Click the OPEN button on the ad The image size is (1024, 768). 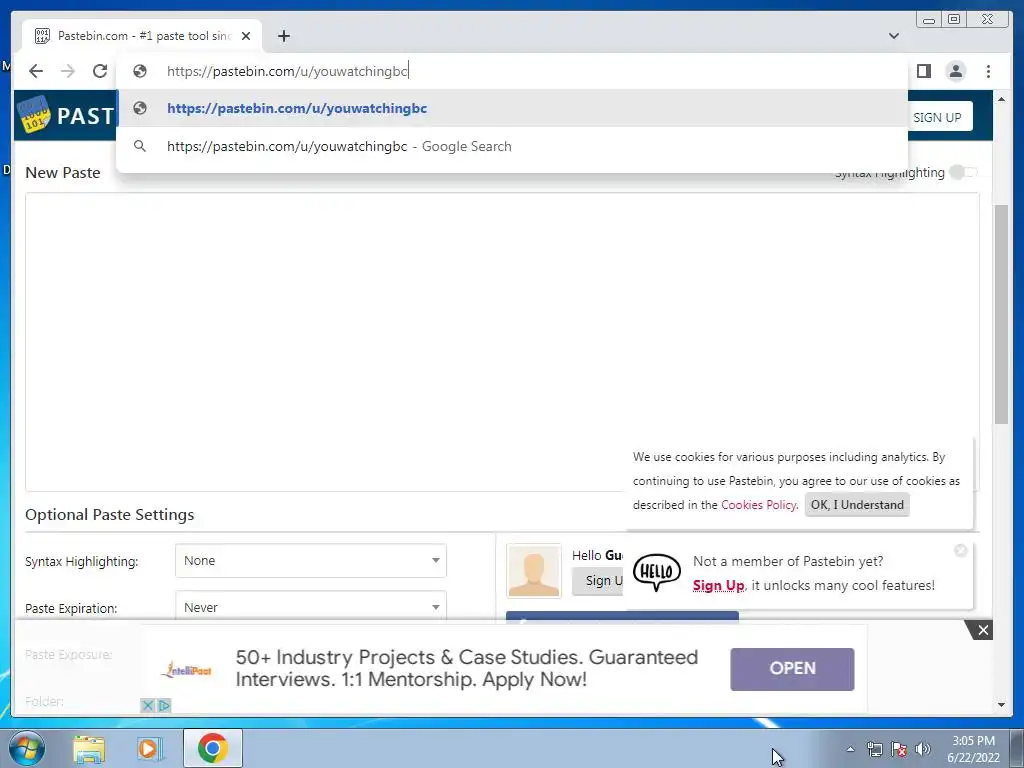[792, 669]
